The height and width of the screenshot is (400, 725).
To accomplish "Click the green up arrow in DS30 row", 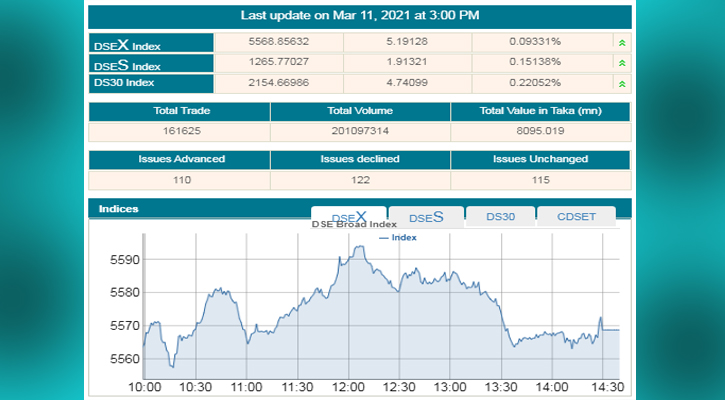I will click(x=622, y=85).
